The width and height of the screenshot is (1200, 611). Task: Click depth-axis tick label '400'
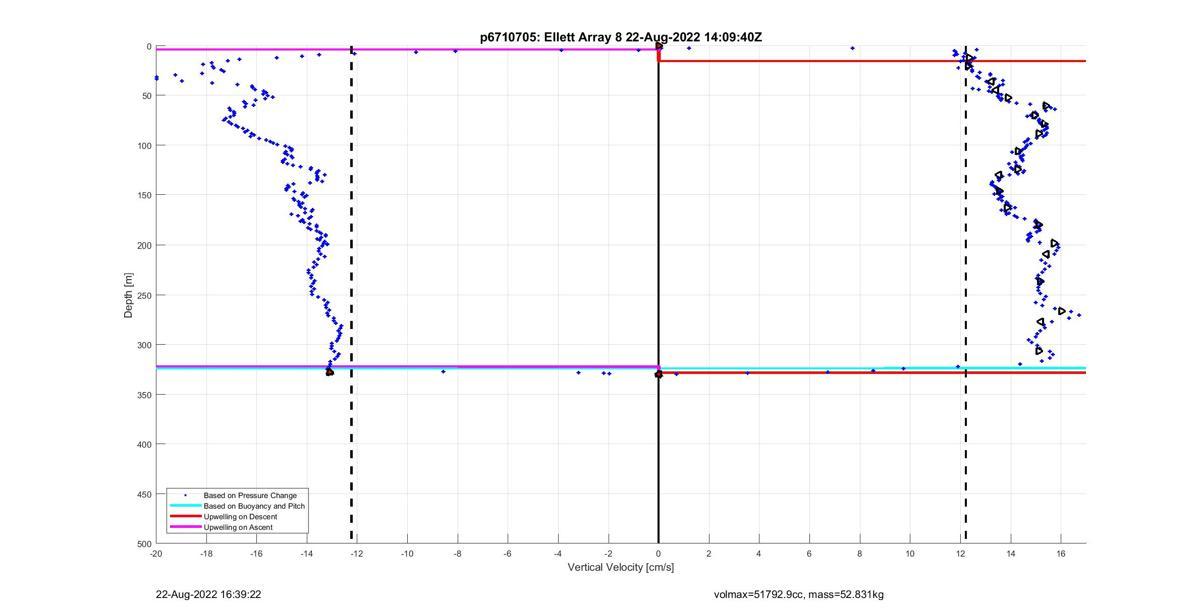click(x=144, y=444)
